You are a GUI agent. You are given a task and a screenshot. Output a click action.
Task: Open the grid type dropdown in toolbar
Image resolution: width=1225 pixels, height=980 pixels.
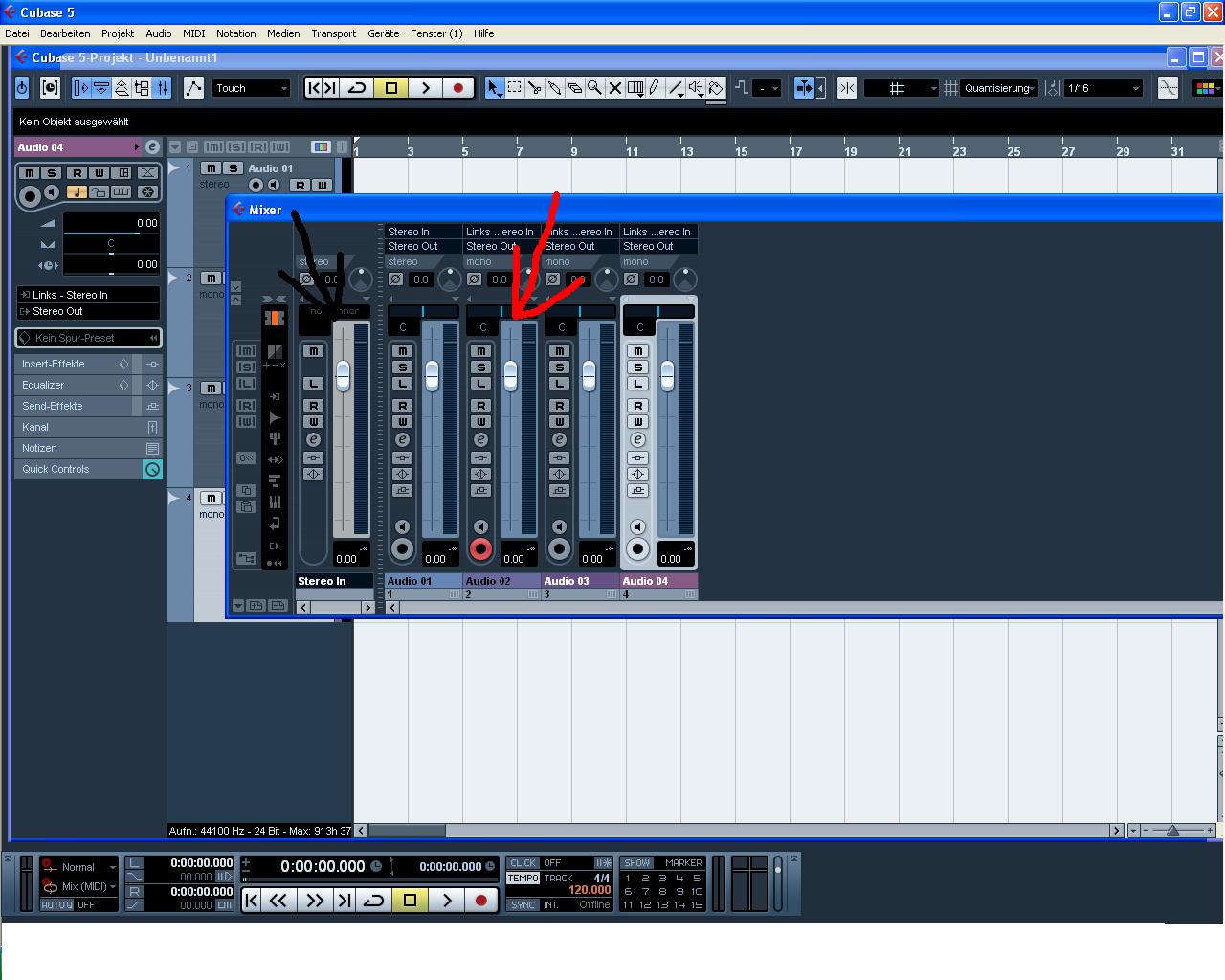coord(902,88)
